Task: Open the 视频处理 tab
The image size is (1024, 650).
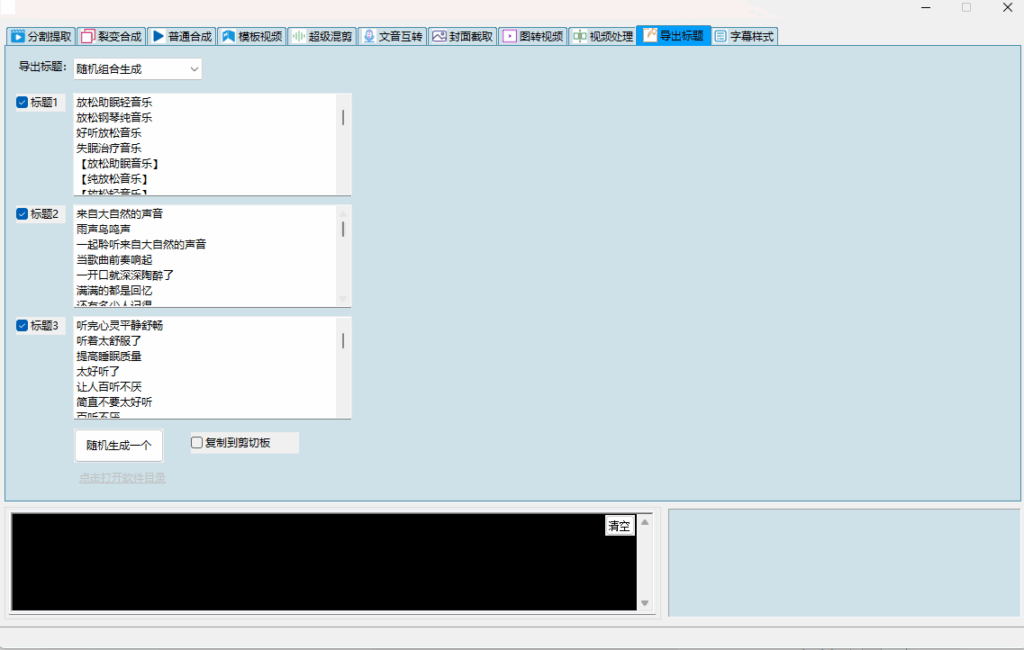Action: [603, 37]
